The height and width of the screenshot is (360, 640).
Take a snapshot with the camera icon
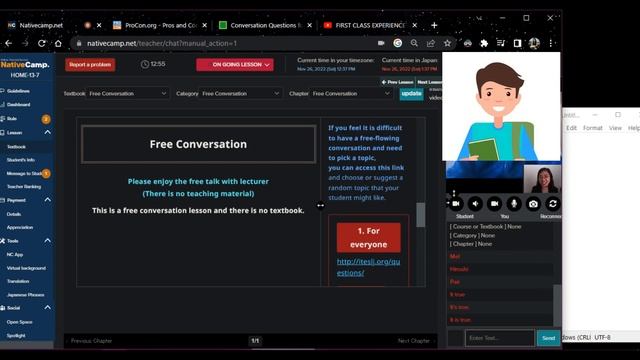533,204
